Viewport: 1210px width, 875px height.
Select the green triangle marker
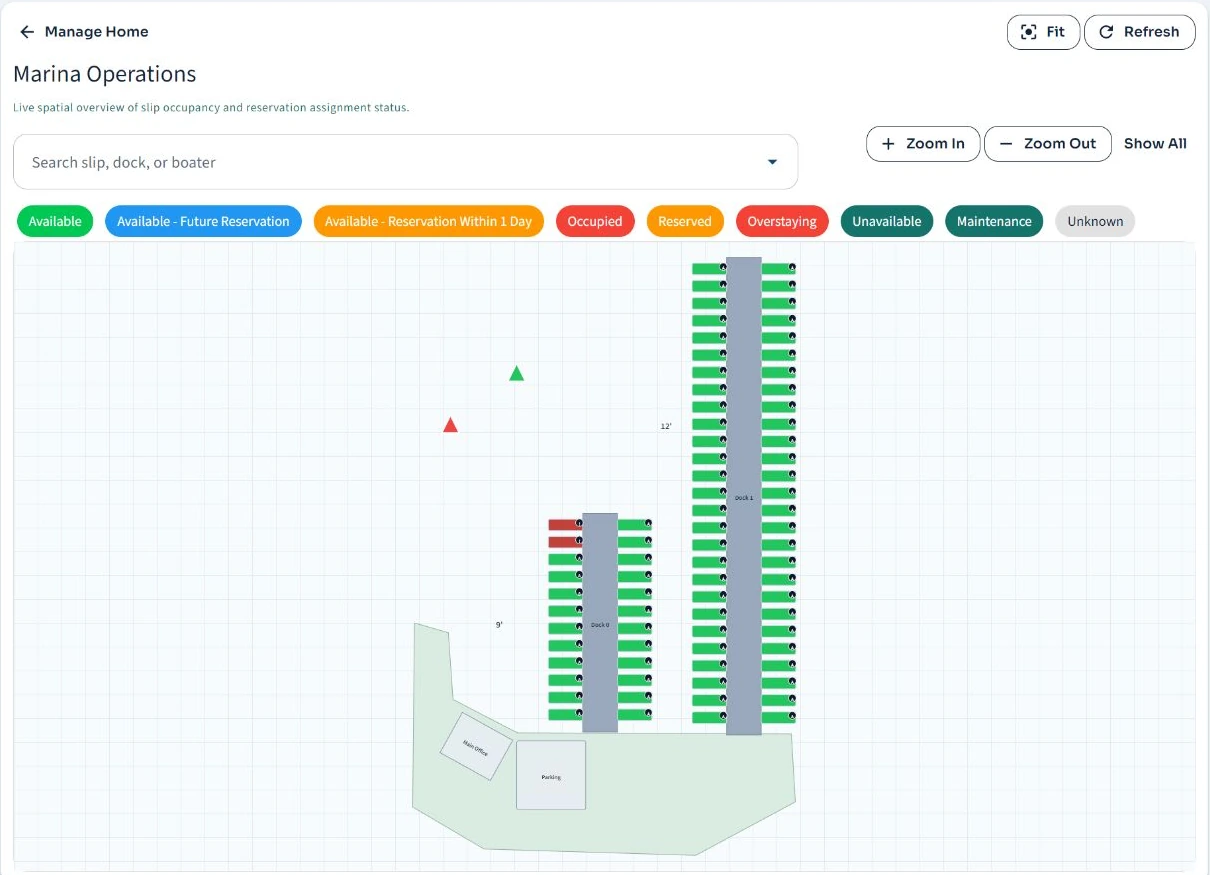(516, 374)
